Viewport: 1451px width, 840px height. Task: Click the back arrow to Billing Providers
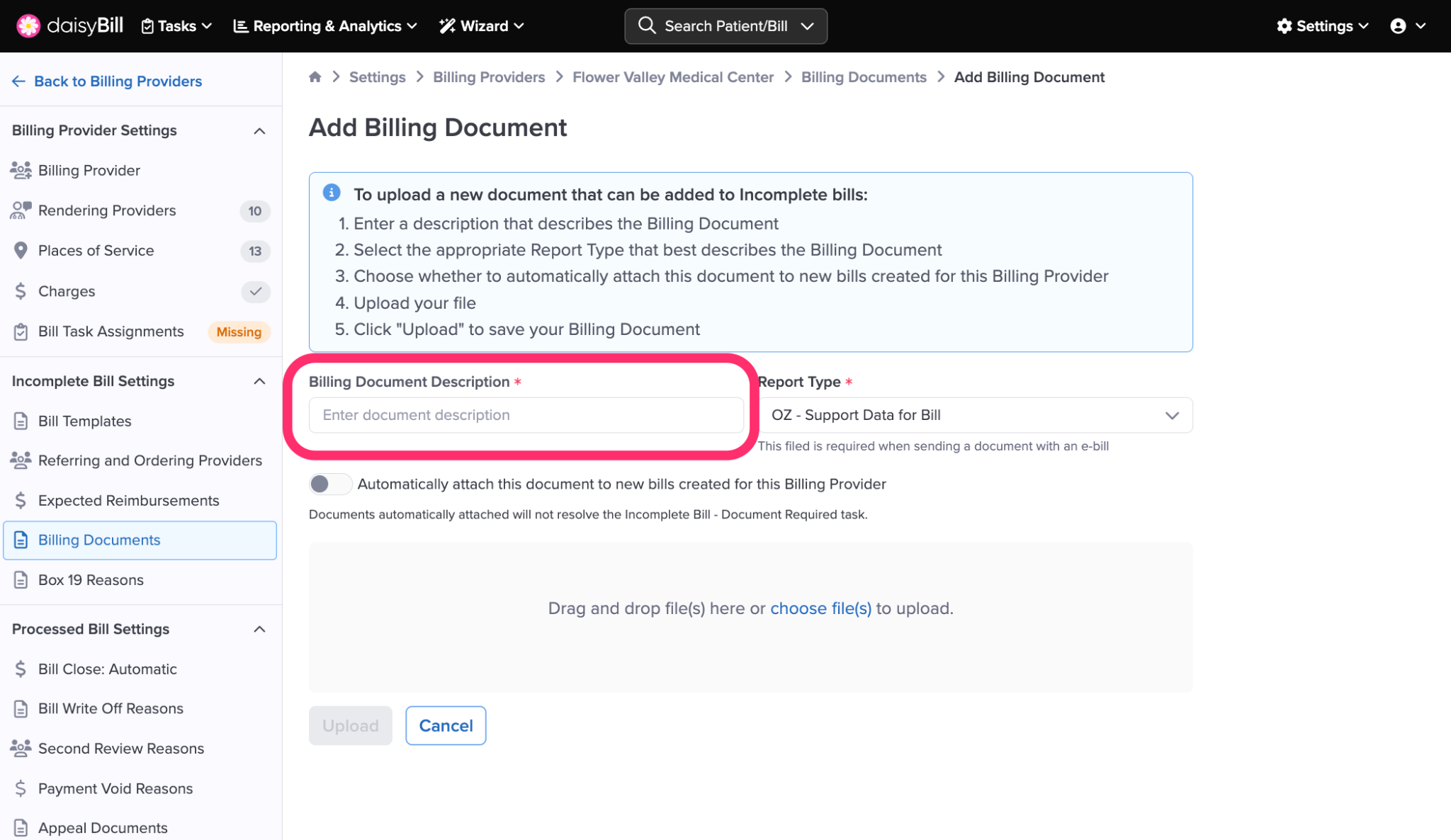pyautogui.click(x=18, y=81)
